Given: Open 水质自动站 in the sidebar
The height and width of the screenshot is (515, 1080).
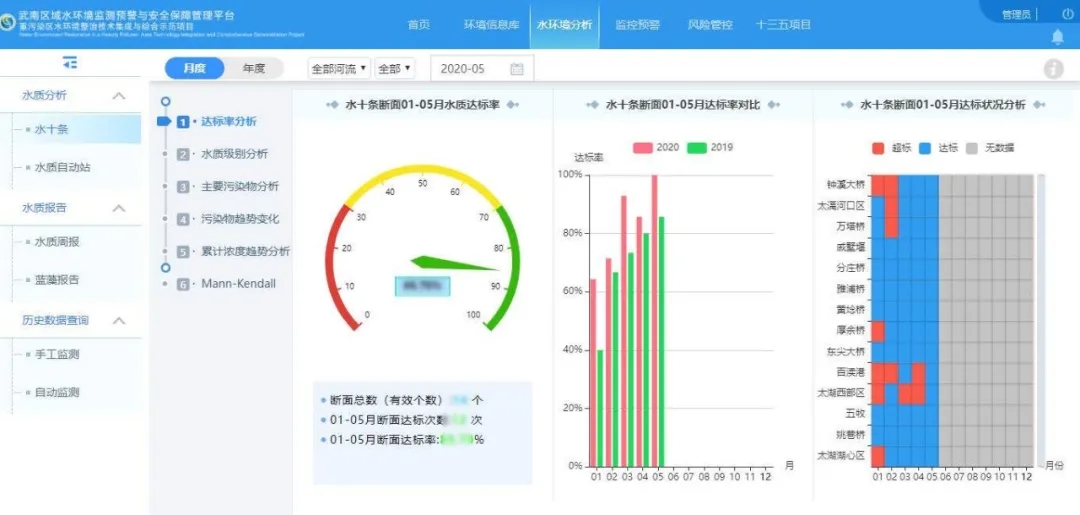Looking at the screenshot, I should coord(62,168).
